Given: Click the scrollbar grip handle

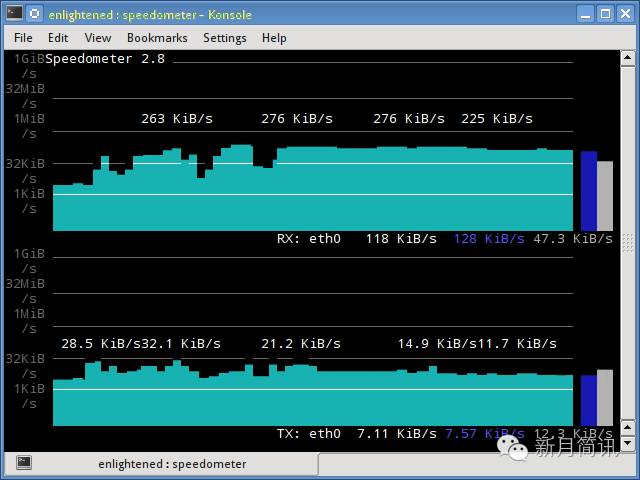Looking at the screenshot, I should [x=628, y=243].
